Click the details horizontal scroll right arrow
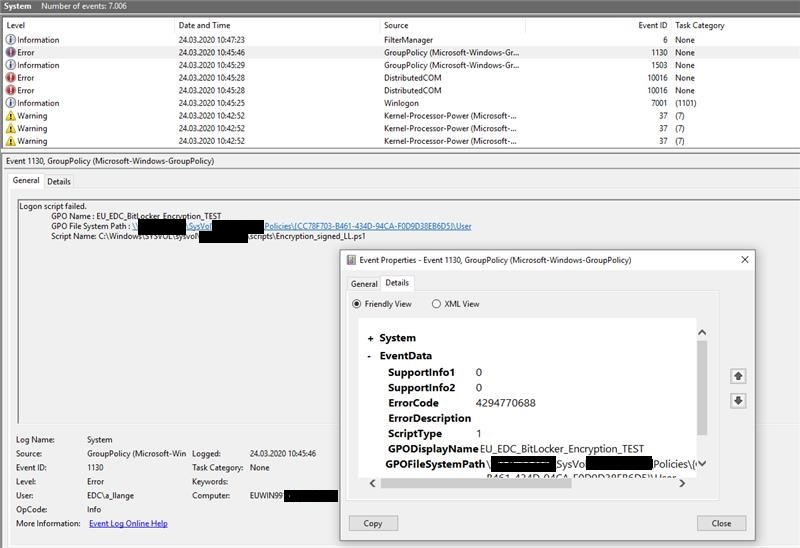This screenshot has height=548, width=800. tap(682, 483)
